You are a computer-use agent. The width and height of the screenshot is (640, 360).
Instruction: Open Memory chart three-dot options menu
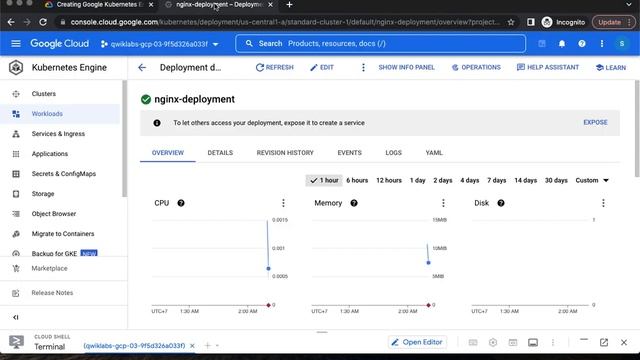pyautogui.click(x=443, y=203)
